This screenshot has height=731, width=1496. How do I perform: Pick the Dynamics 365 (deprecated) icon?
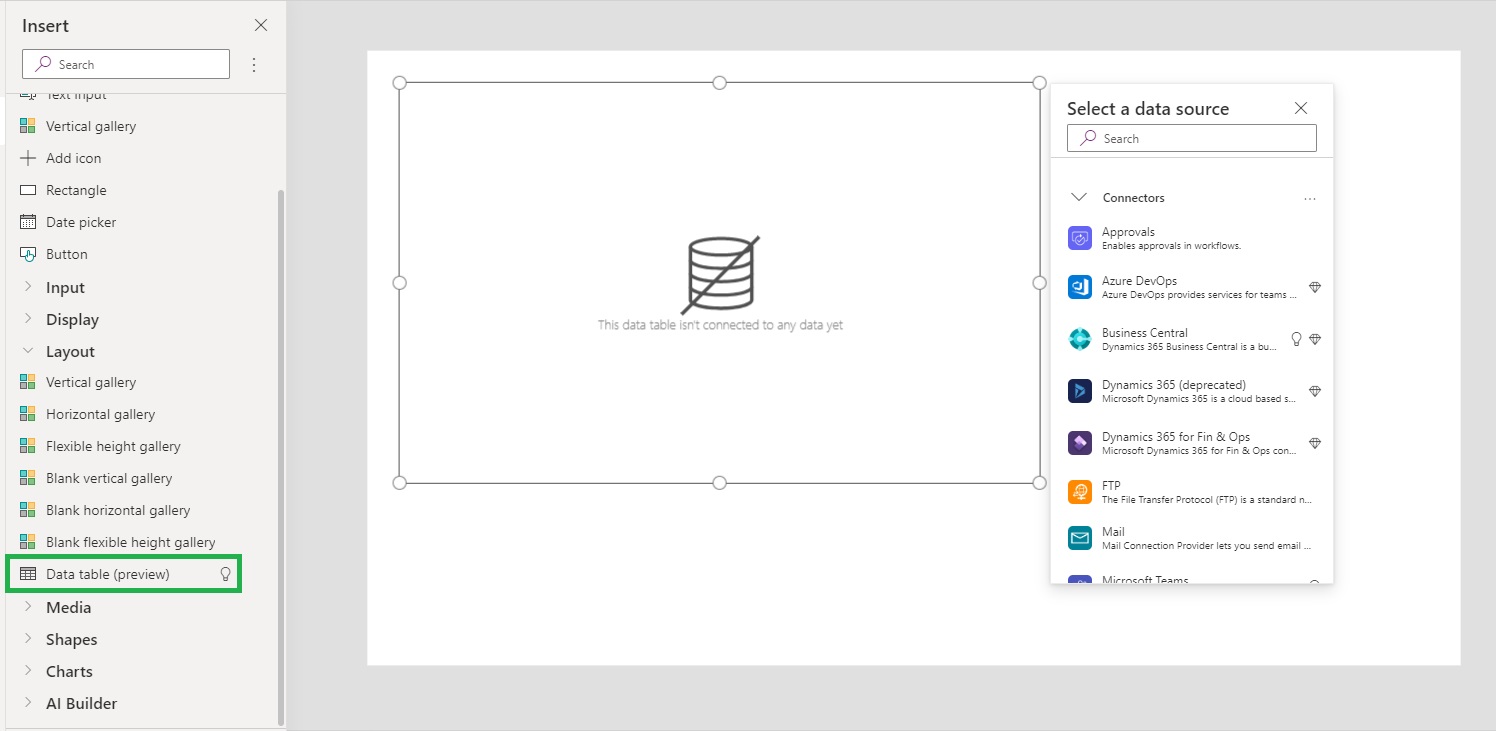[x=1079, y=391]
